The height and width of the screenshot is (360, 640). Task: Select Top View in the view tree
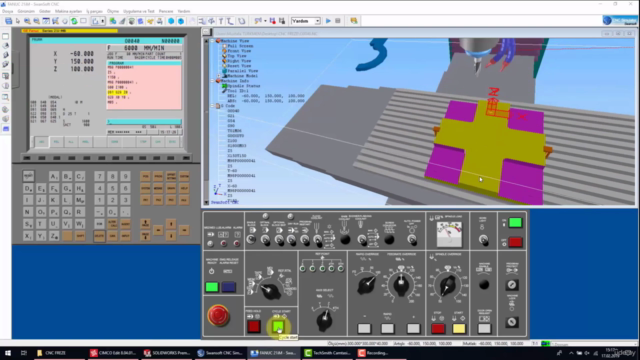point(237,56)
